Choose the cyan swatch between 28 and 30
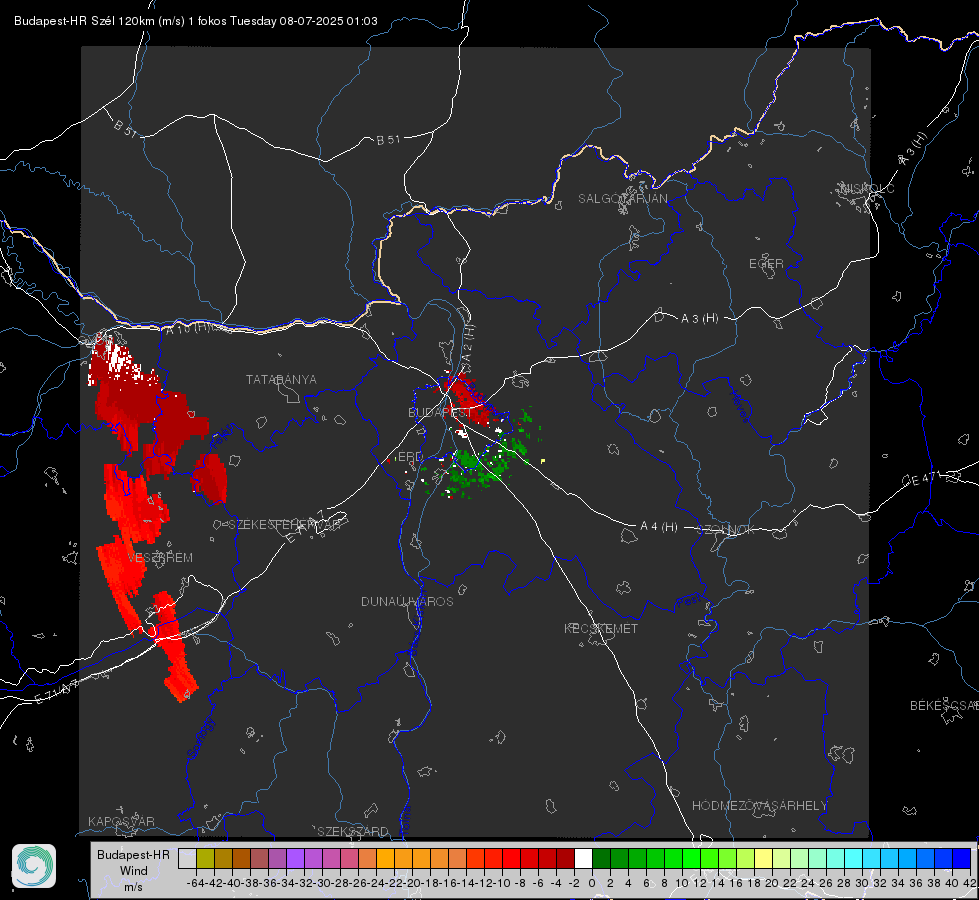This screenshot has width=979, height=900. 854,858
